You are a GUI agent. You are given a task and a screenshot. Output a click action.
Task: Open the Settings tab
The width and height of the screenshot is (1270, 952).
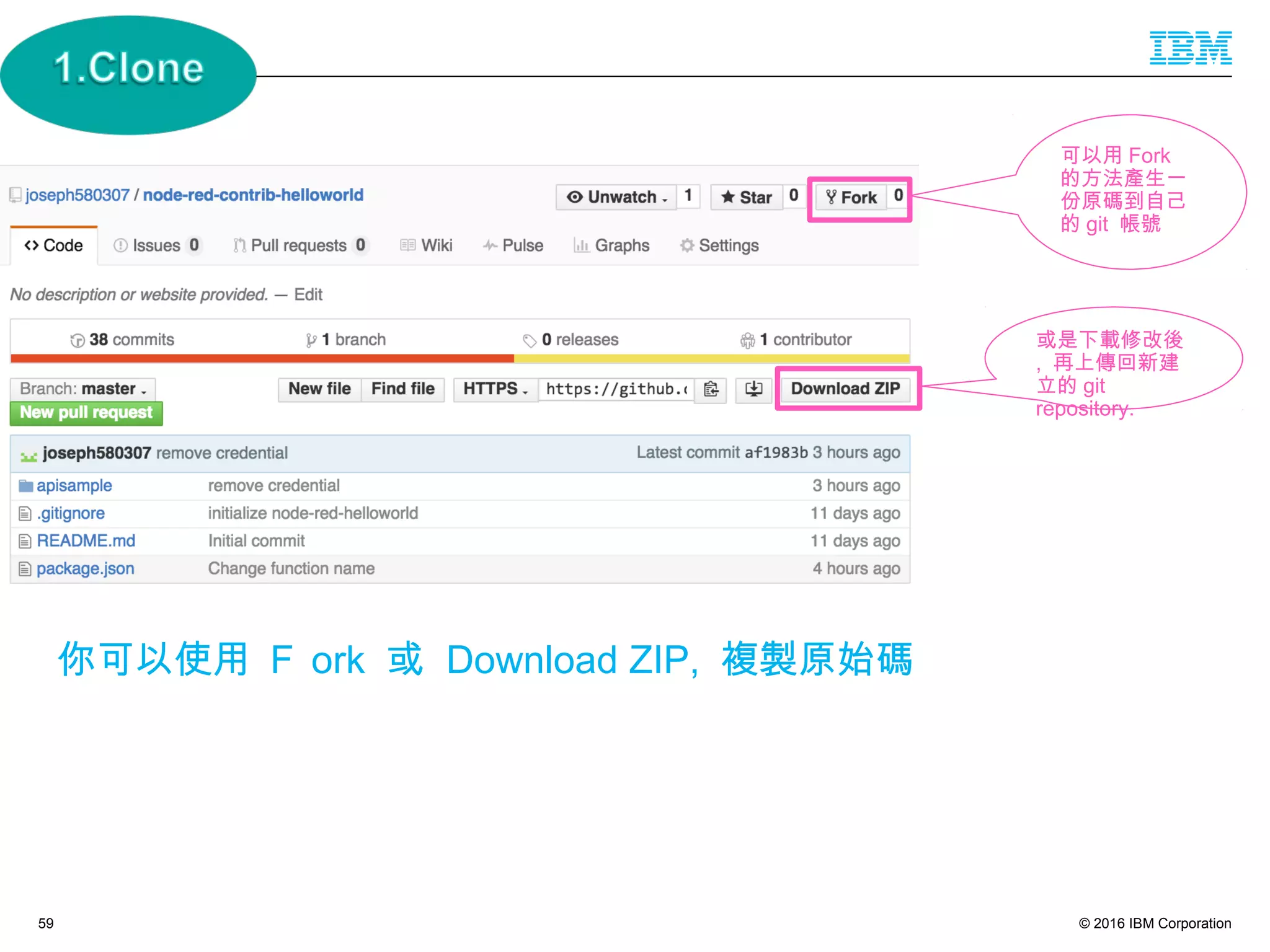pyautogui.click(x=719, y=245)
